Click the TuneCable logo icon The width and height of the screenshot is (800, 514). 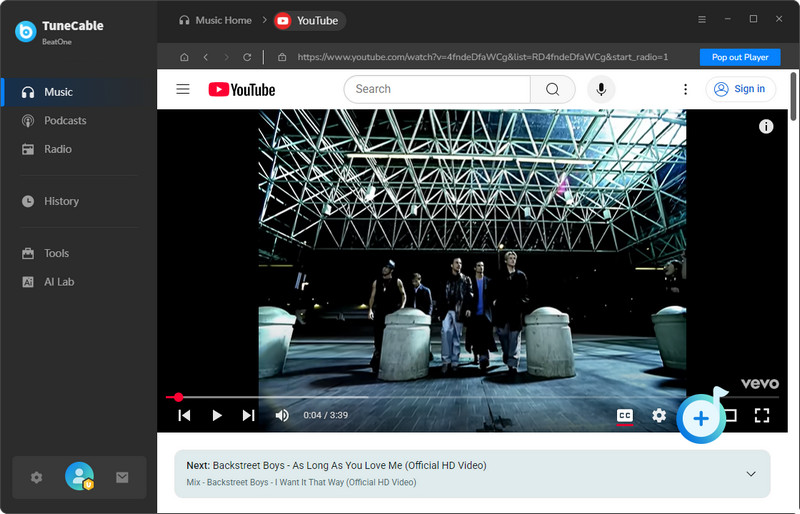point(26,31)
